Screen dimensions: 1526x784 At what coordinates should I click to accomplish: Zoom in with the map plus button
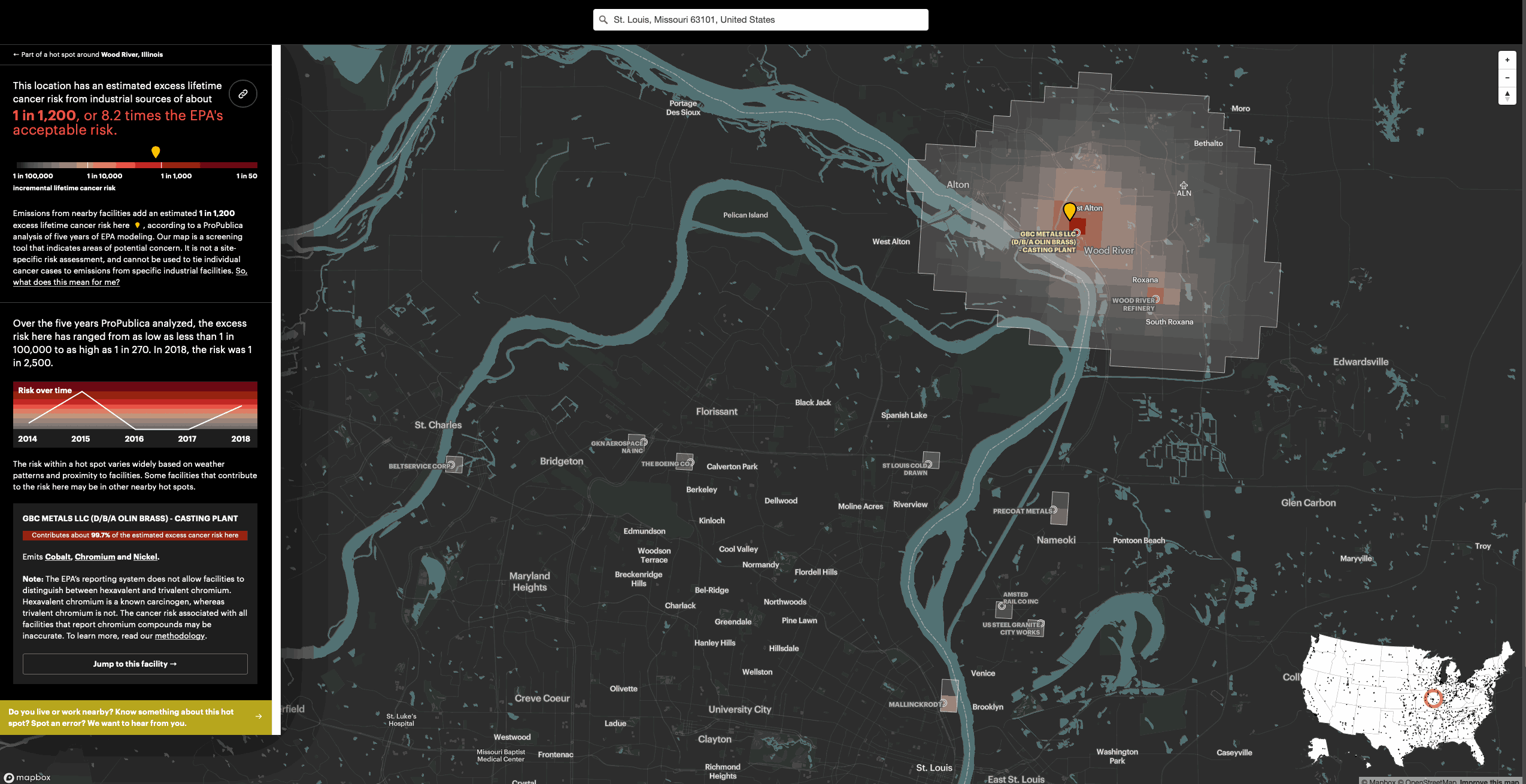(1507, 60)
